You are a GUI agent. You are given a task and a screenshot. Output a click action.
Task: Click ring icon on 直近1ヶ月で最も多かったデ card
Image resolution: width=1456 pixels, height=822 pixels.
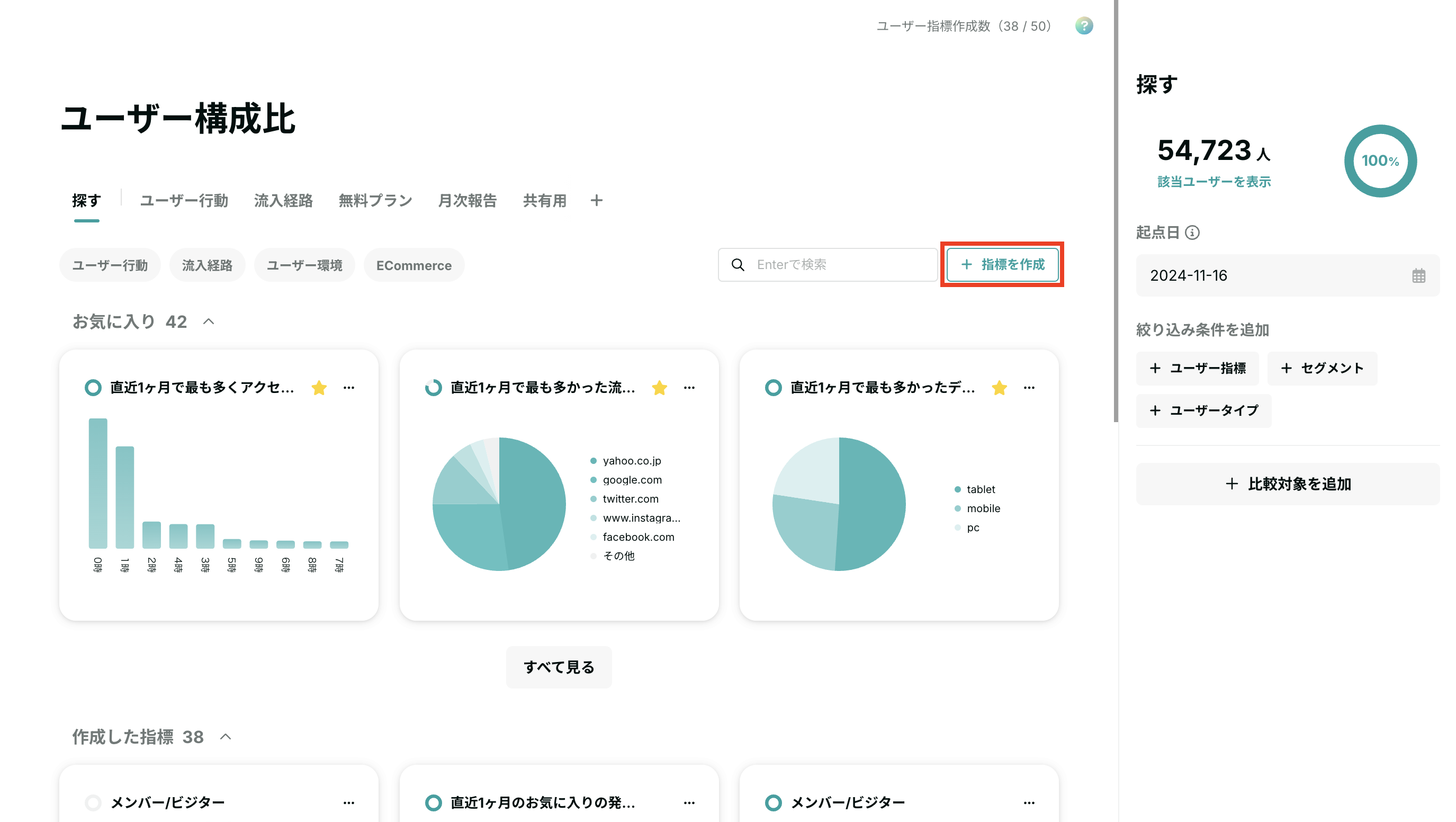[773, 388]
